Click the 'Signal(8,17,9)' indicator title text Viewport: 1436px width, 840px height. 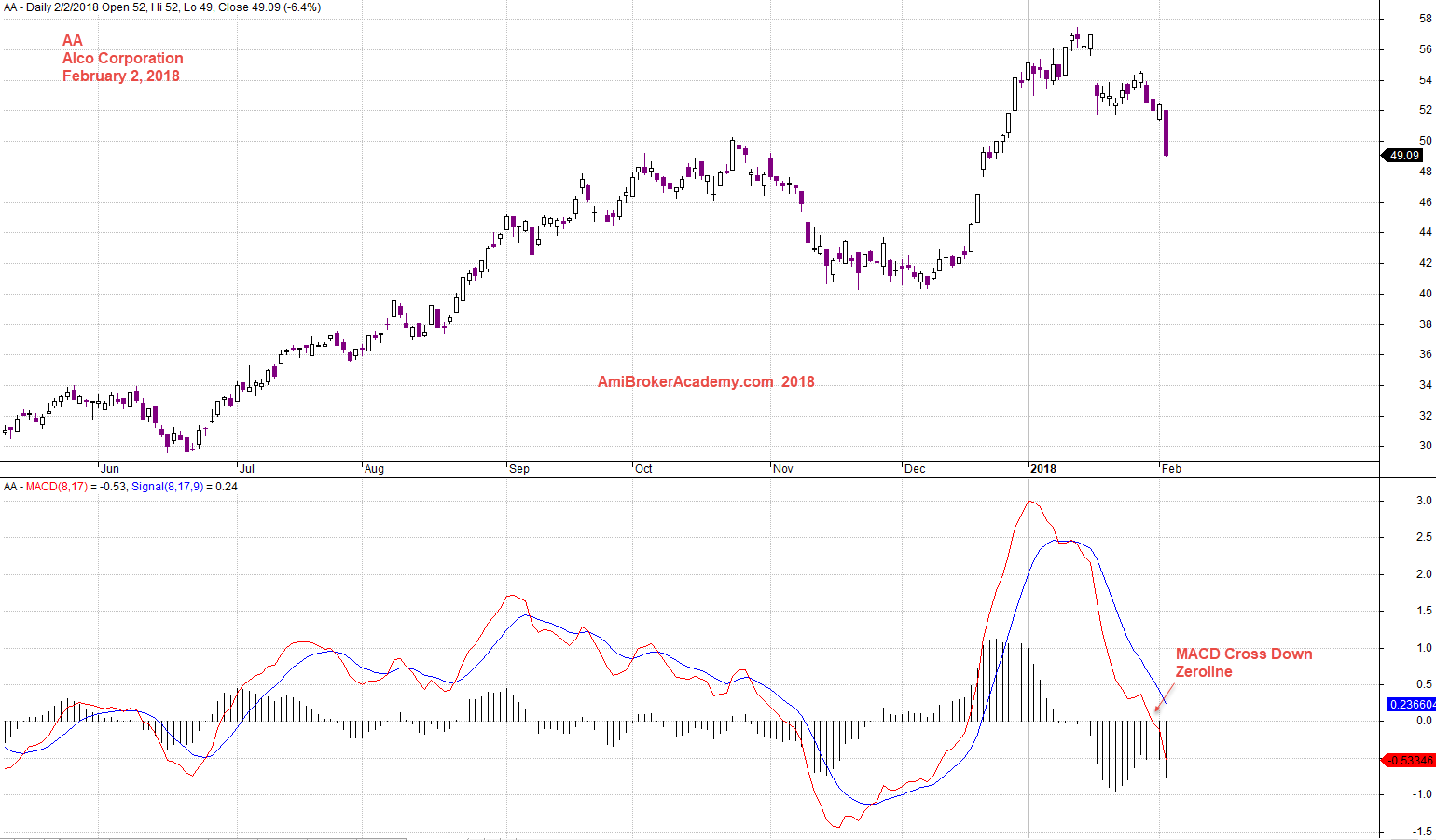click(167, 487)
